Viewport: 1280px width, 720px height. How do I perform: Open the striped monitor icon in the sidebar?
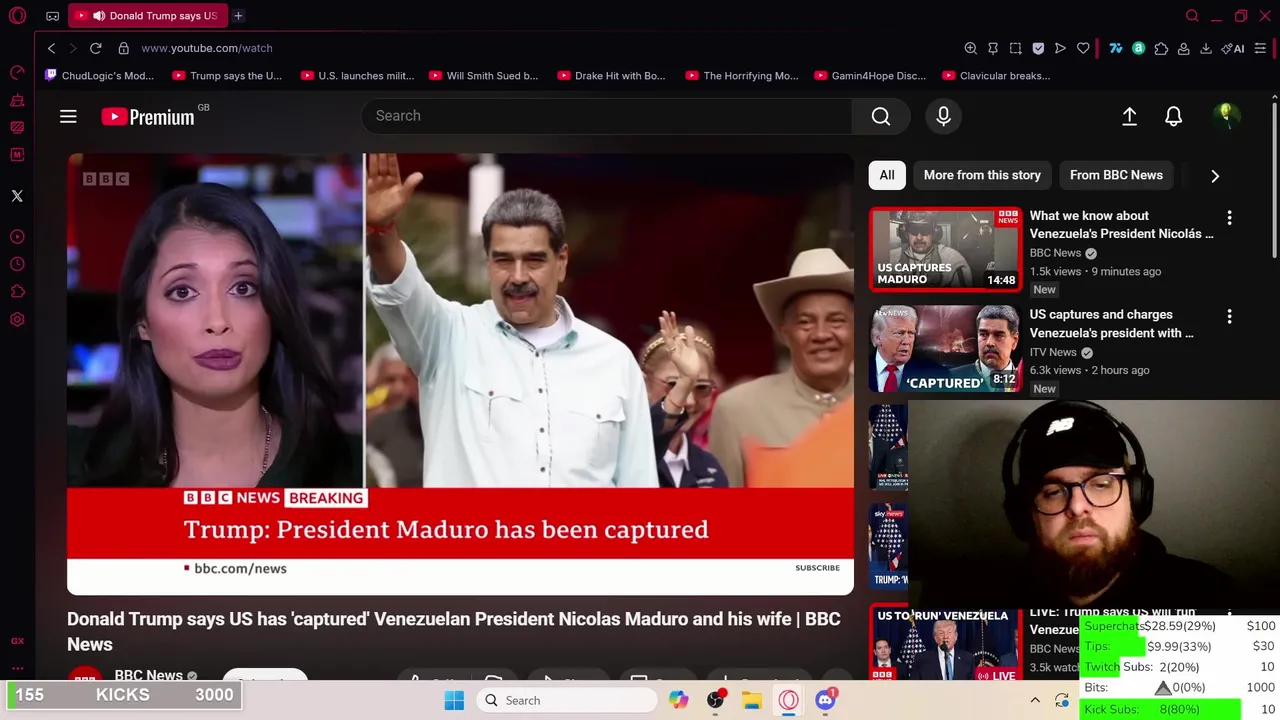(17, 128)
